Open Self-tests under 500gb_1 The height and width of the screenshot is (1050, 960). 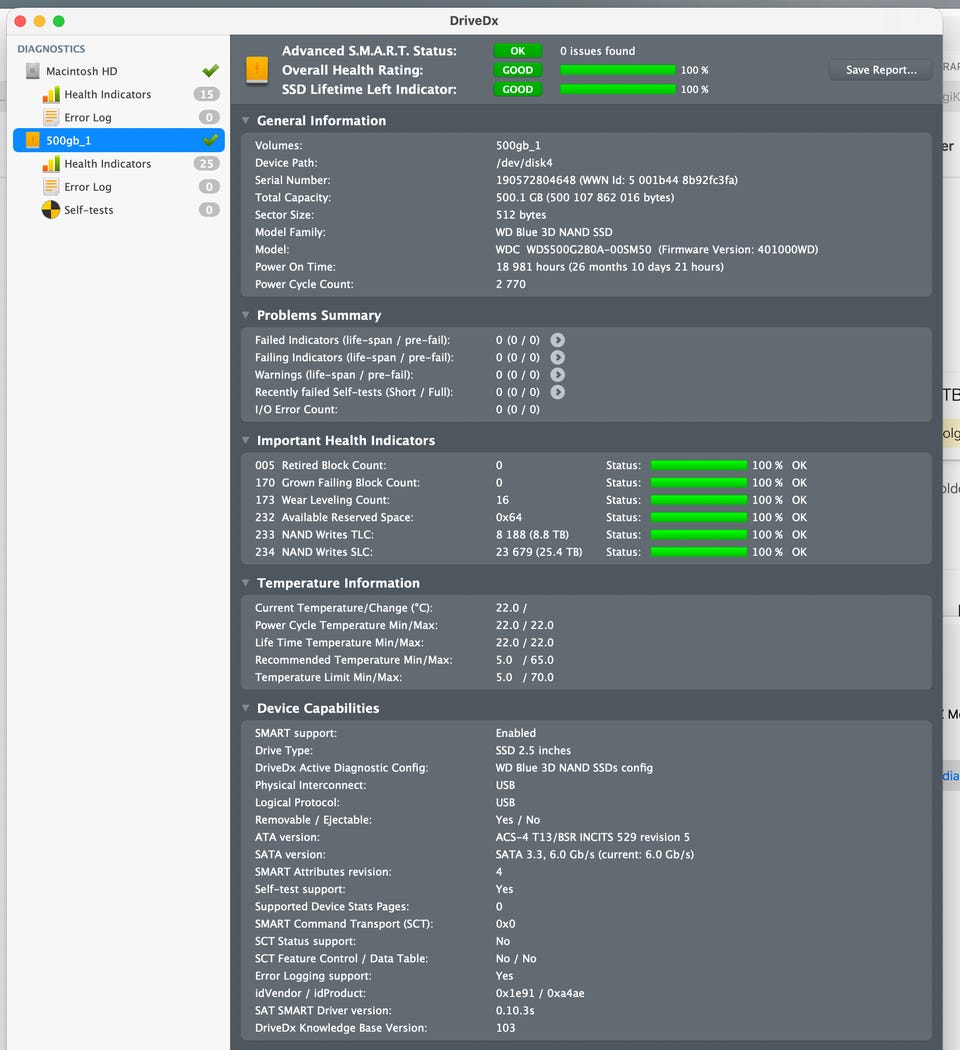coord(118,210)
